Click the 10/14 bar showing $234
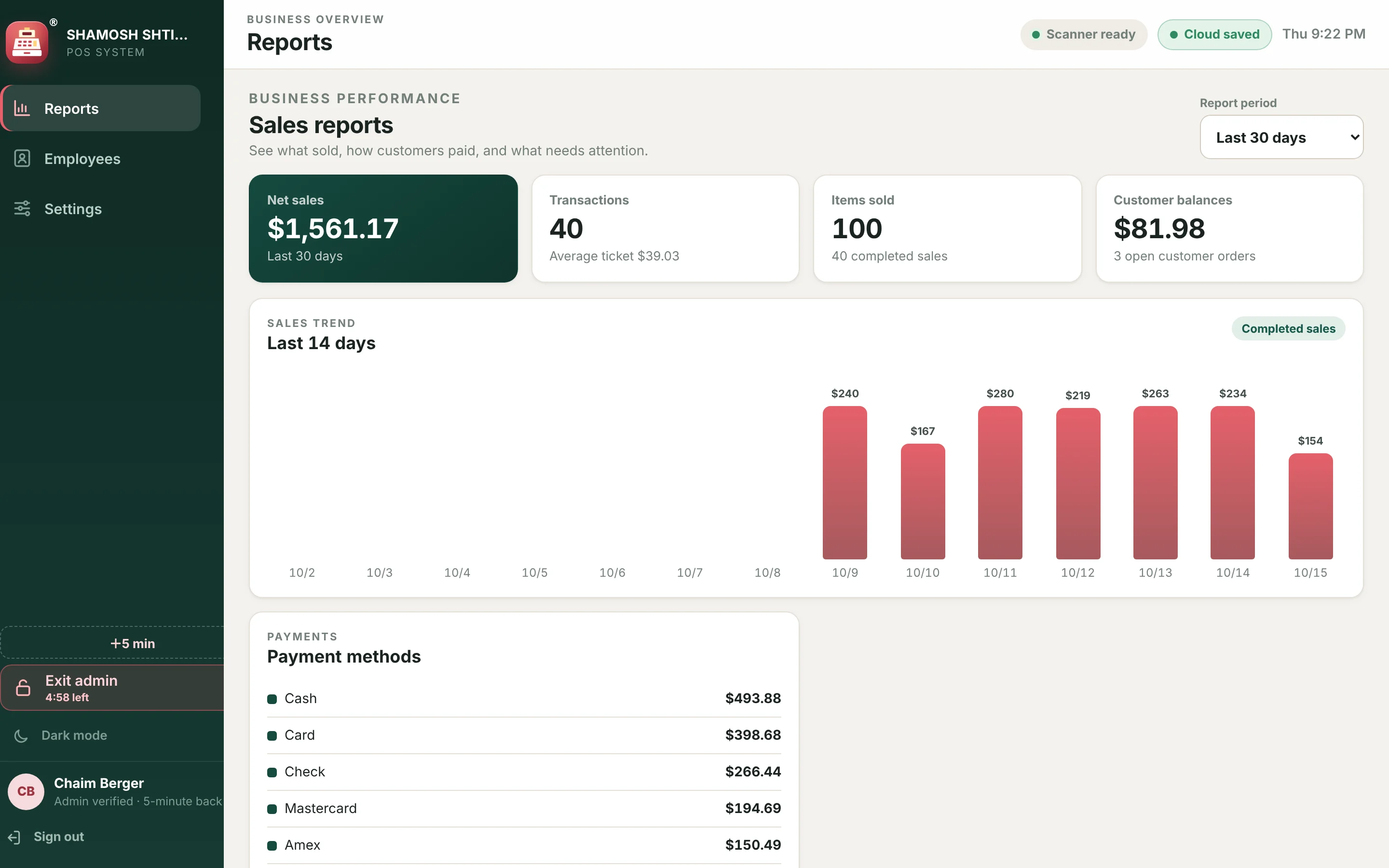This screenshot has height=868, width=1389. click(x=1232, y=482)
